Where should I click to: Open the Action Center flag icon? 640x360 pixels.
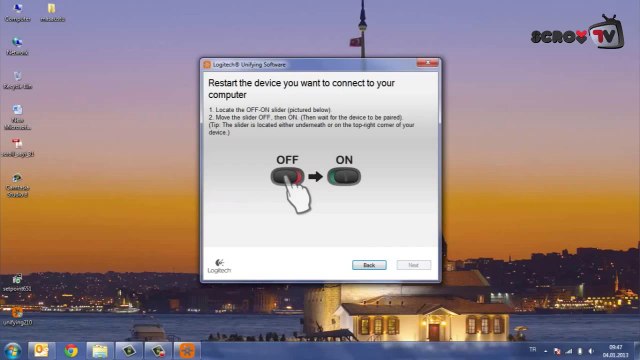pos(557,351)
